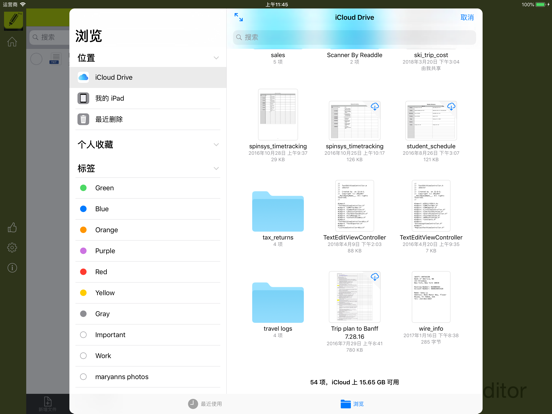
Task: Select maryanns photos tag
Action: click(148, 377)
